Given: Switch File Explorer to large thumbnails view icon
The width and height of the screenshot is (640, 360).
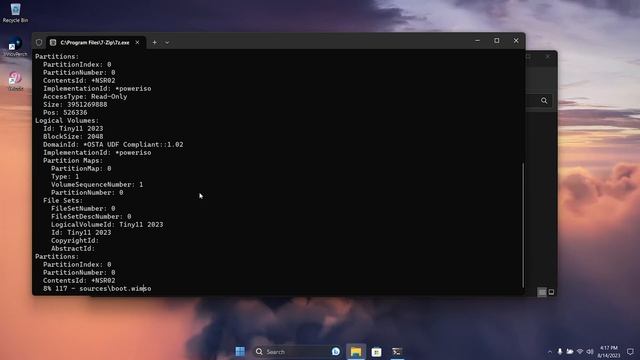Looking at the screenshot, I should [551, 292].
